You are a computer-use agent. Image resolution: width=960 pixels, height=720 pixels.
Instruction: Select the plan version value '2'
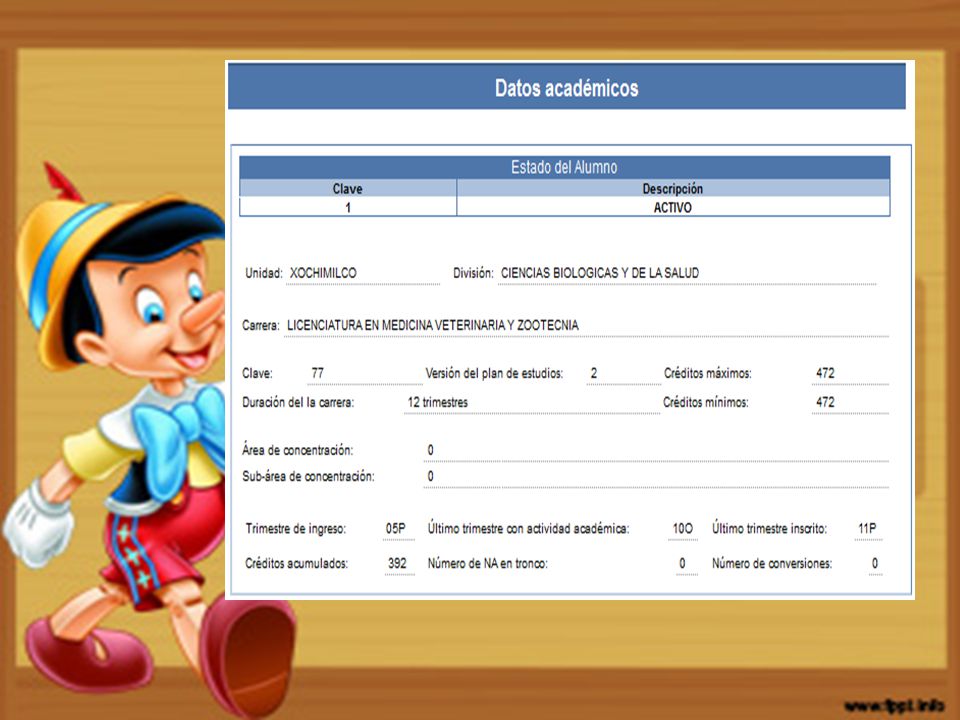(x=594, y=373)
